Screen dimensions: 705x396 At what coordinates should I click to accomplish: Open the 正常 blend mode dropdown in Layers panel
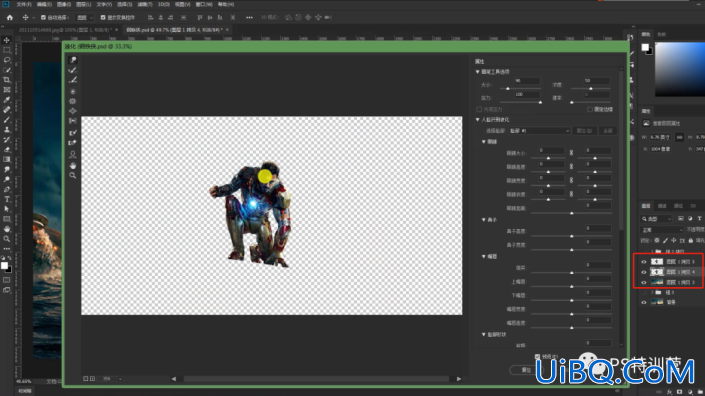coord(662,230)
